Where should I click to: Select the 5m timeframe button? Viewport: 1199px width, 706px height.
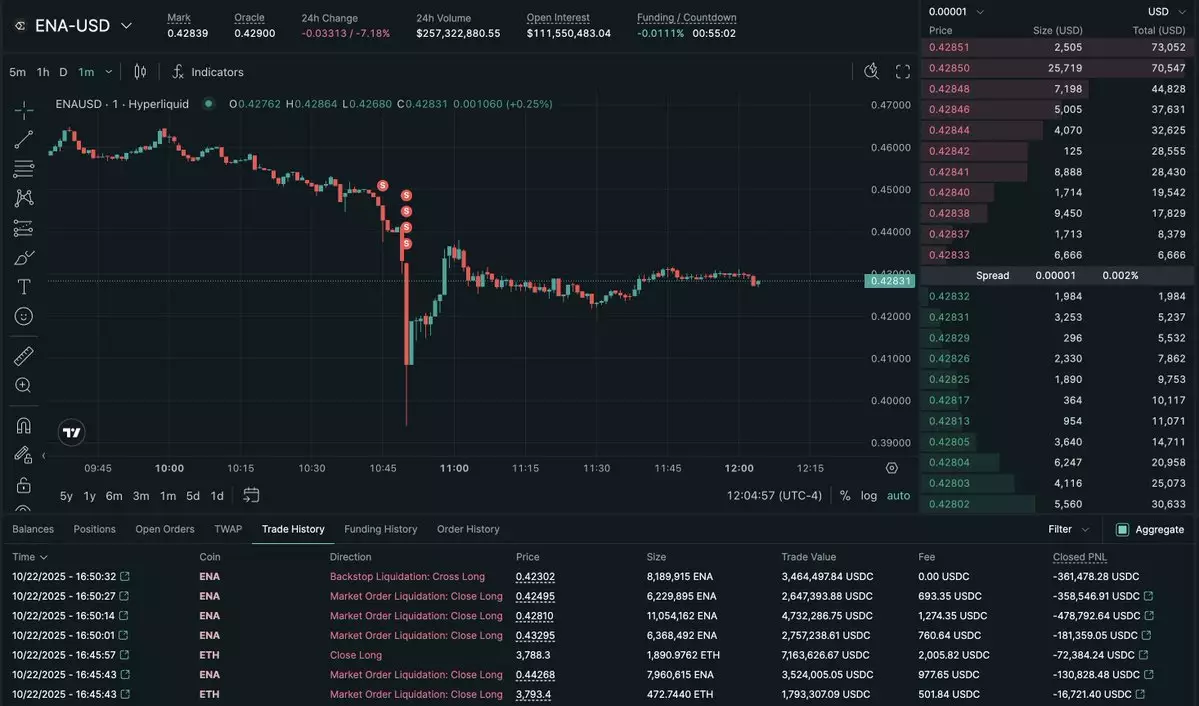pos(18,72)
